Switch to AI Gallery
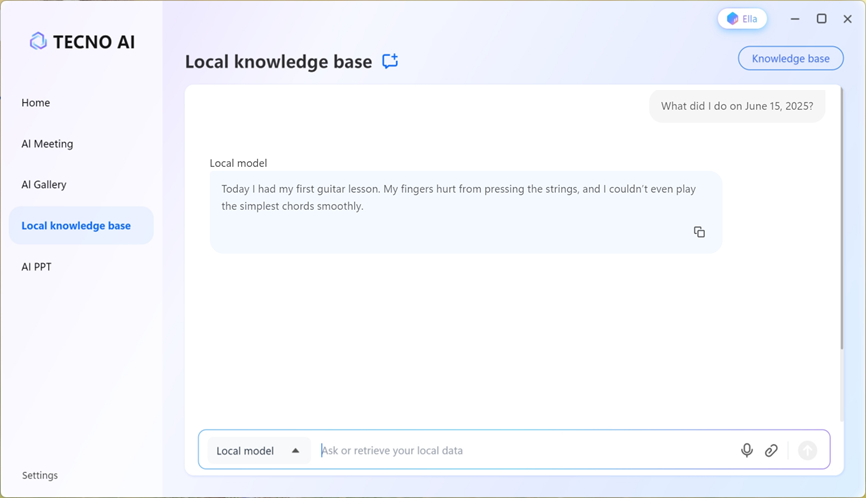 click(x=44, y=185)
